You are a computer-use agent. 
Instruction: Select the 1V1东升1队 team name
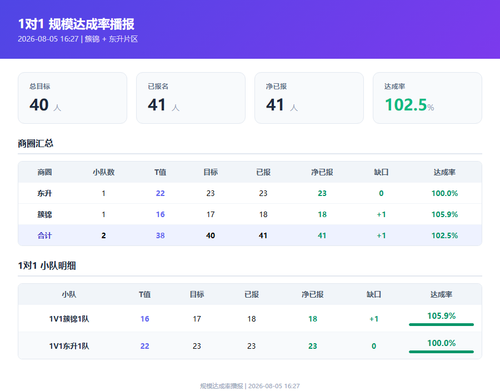tap(69, 346)
